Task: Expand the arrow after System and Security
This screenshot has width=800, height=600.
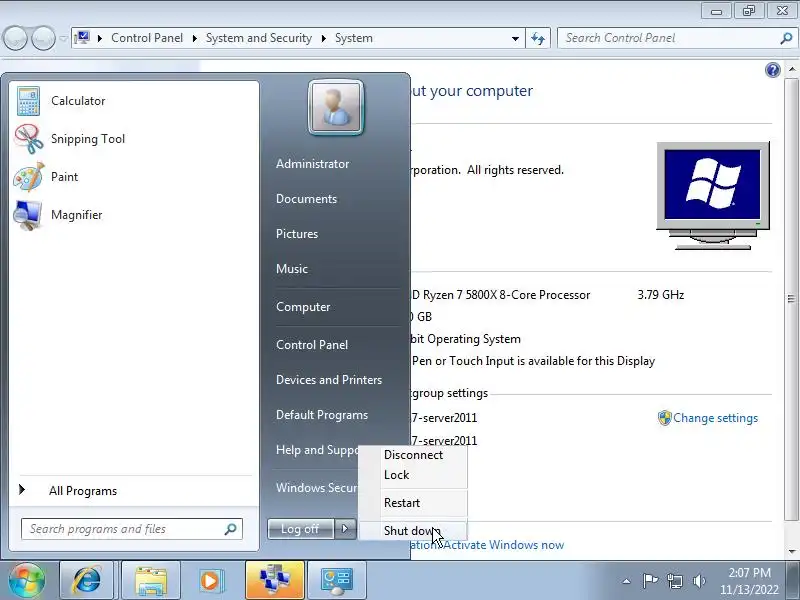Action: tap(323, 38)
